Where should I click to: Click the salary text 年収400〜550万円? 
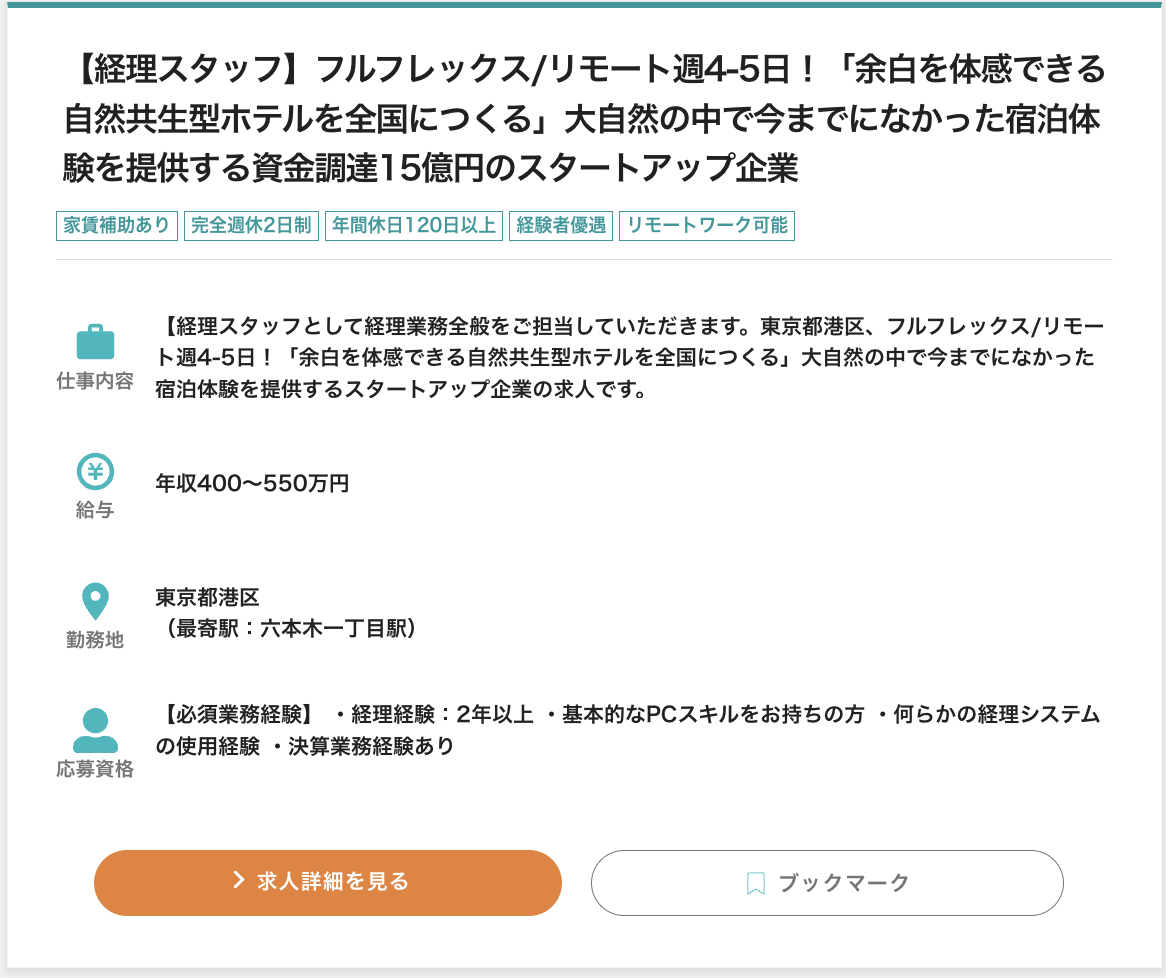coord(252,484)
